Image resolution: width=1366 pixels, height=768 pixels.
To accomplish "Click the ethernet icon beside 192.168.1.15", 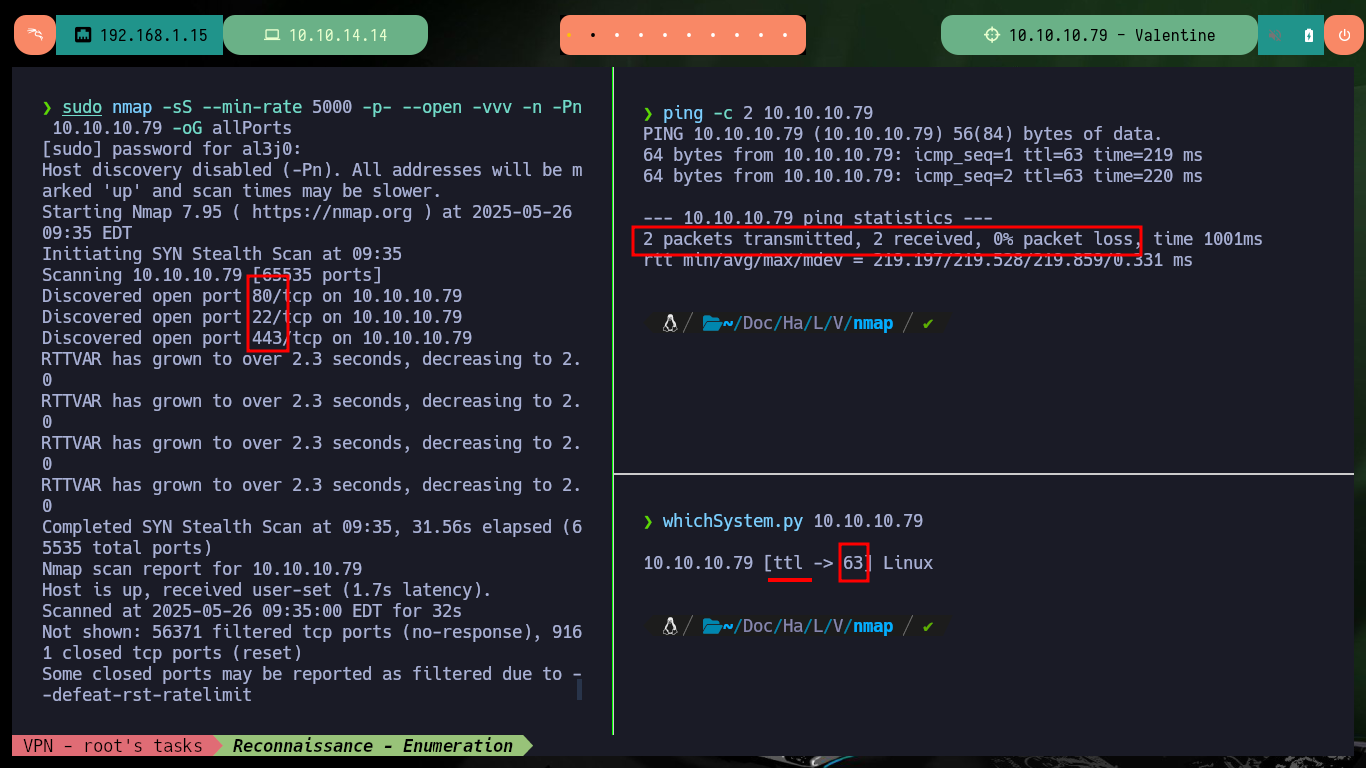I will pos(83,35).
